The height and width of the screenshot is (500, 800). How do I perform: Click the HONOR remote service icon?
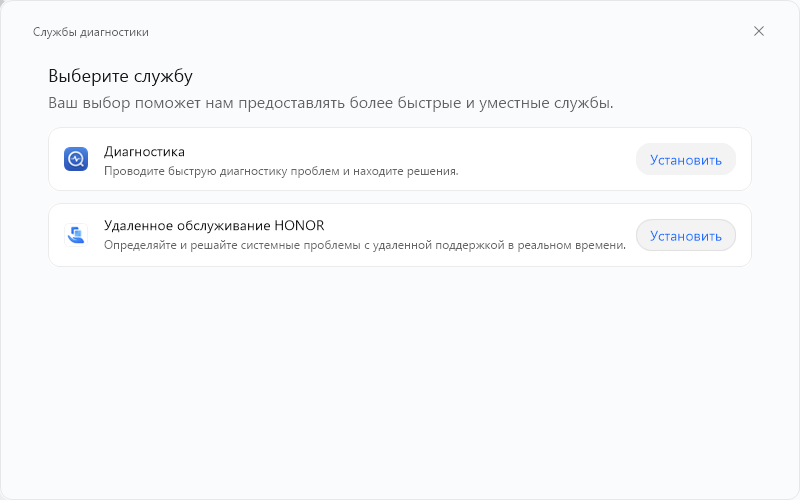[x=76, y=235]
